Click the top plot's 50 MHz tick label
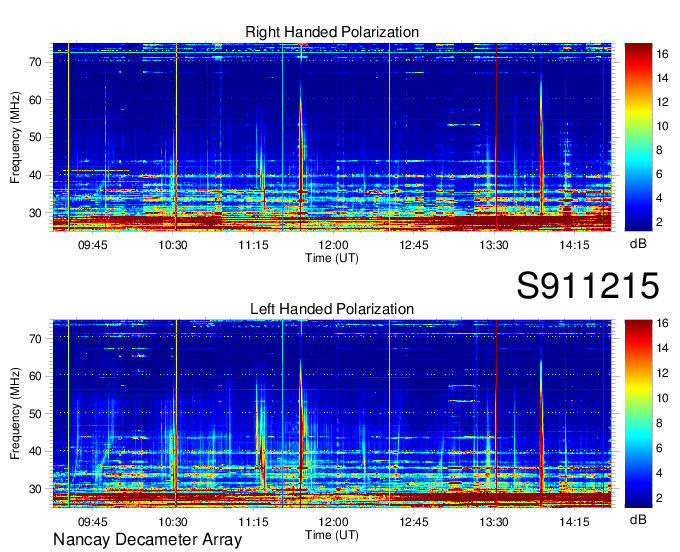 tap(36, 138)
